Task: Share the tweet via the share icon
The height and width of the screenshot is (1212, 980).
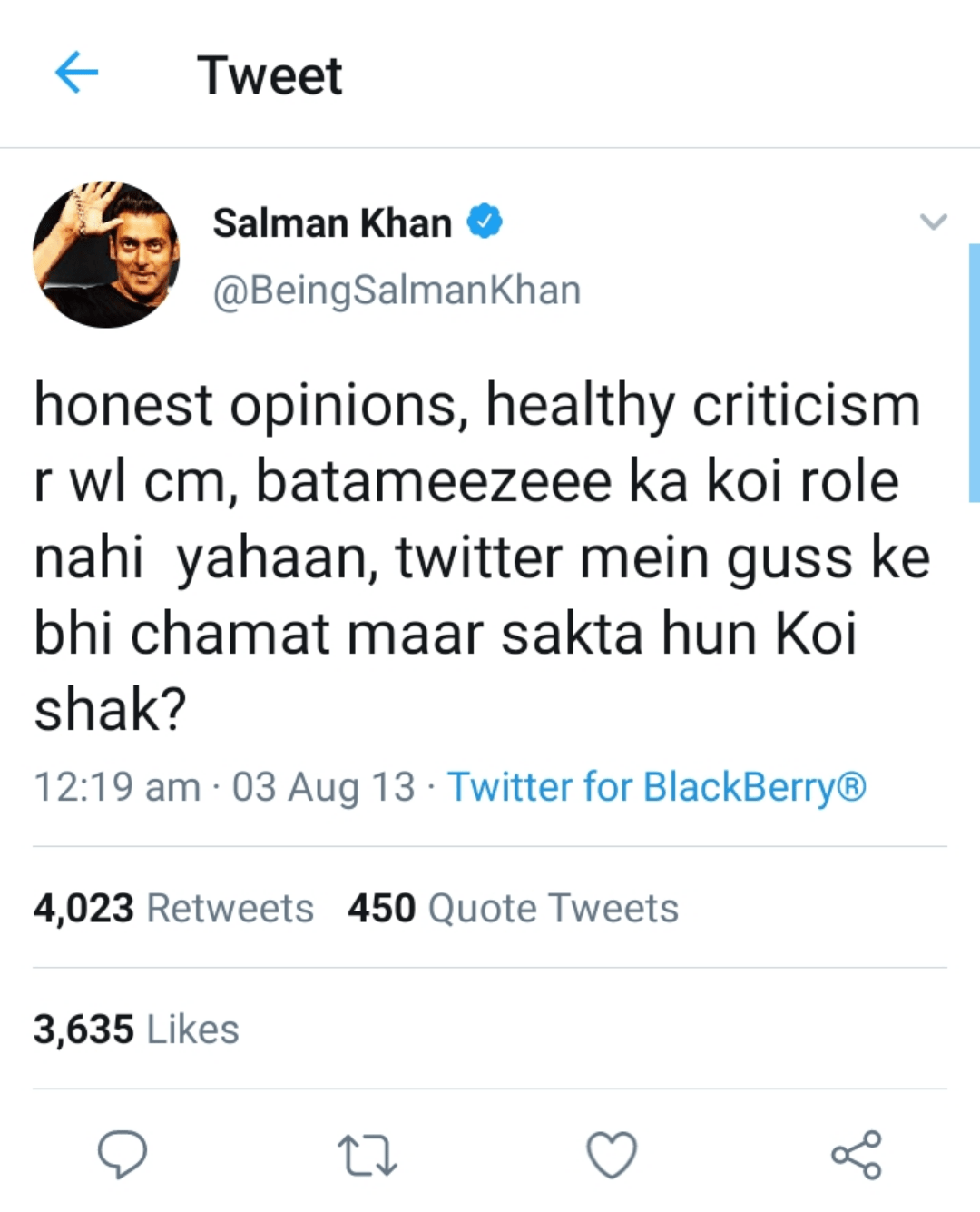Action: (857, 1155)
